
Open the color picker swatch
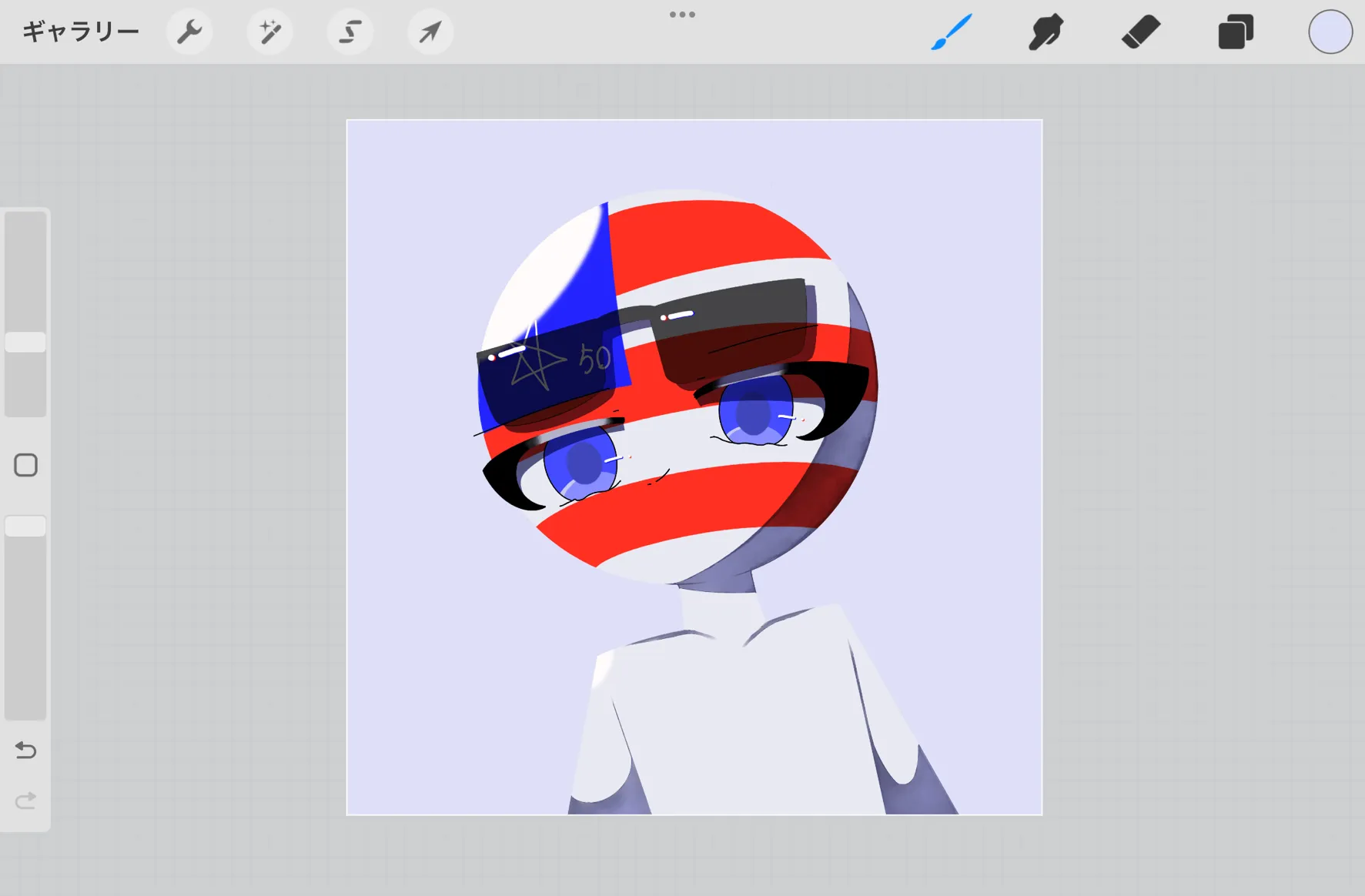[x=1330, y=32]
